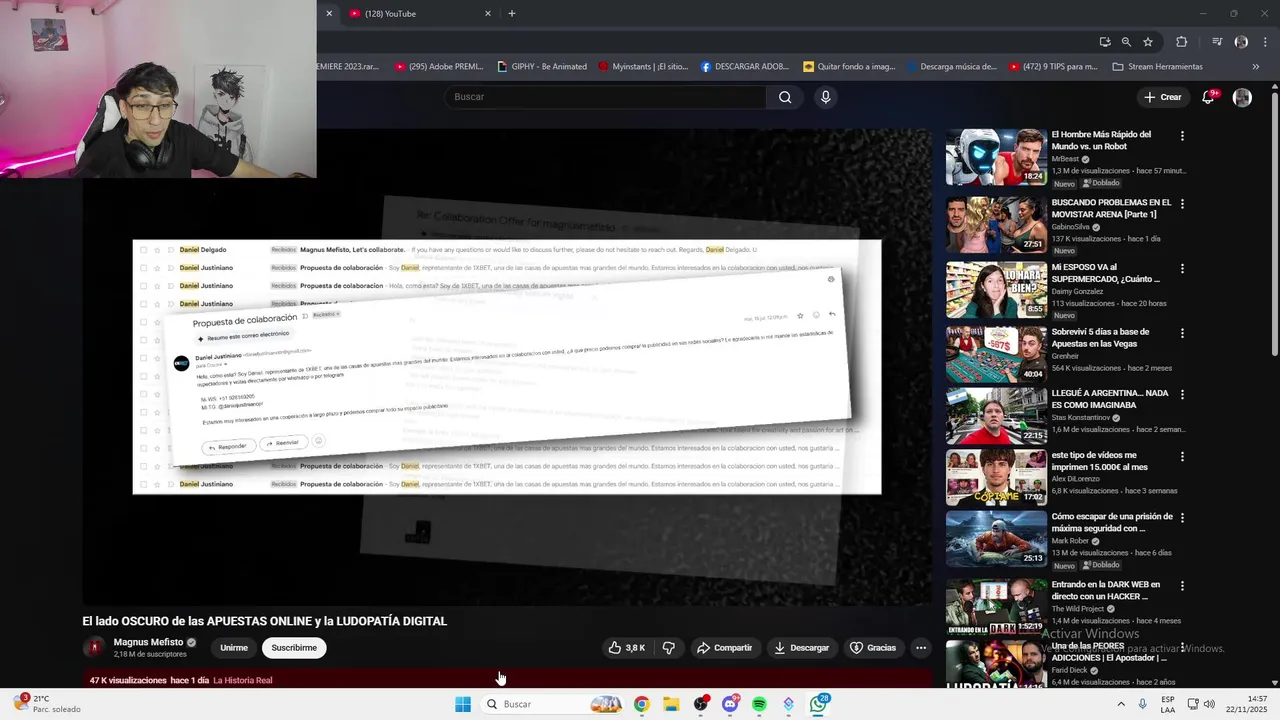Open YouTube notifications bell
Viewport: 1280px width, 720px height.
[1208, 97]
